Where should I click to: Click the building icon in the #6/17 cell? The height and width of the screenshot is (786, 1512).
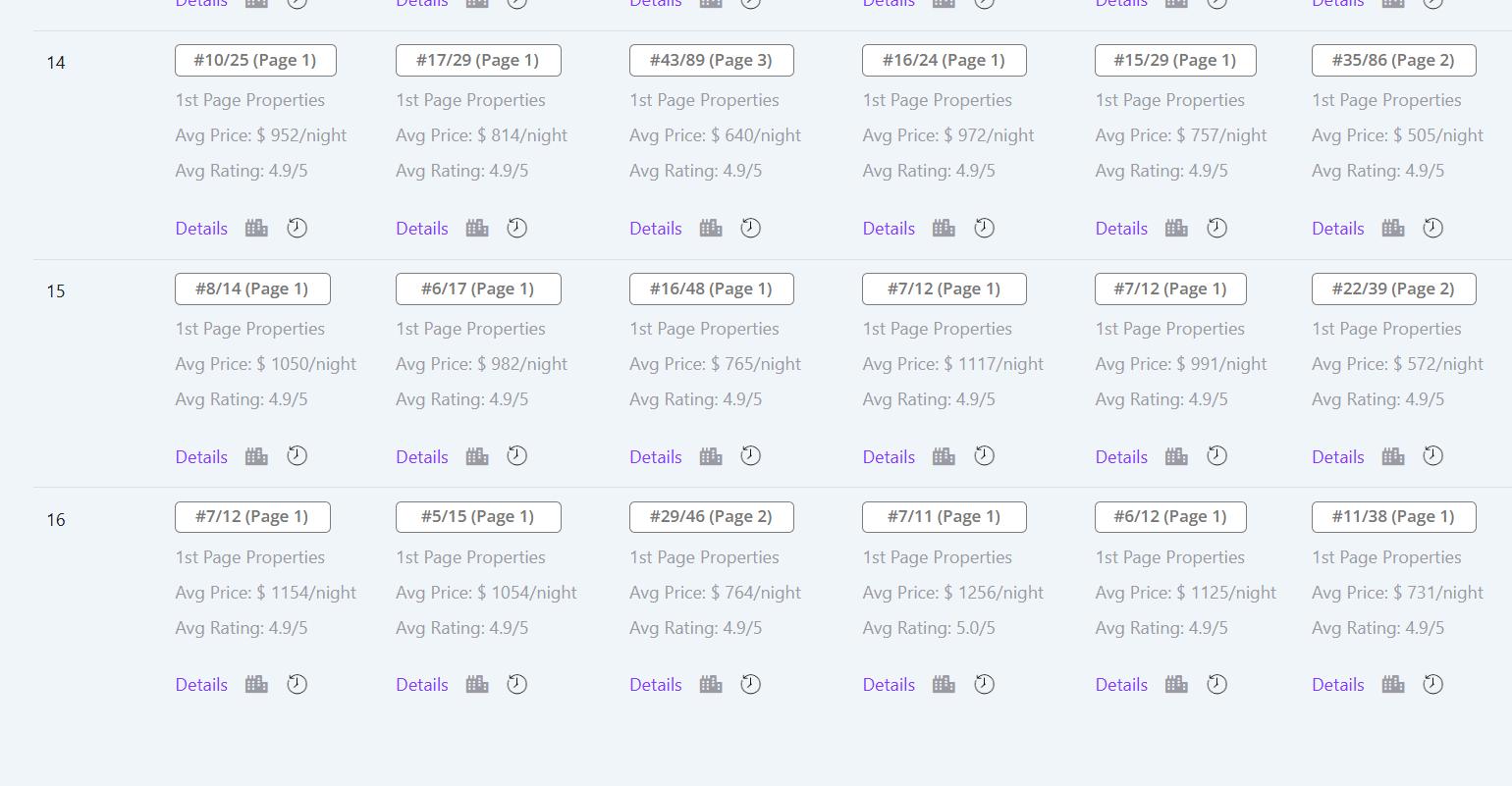pyautogui.click(x=477, y=456)
